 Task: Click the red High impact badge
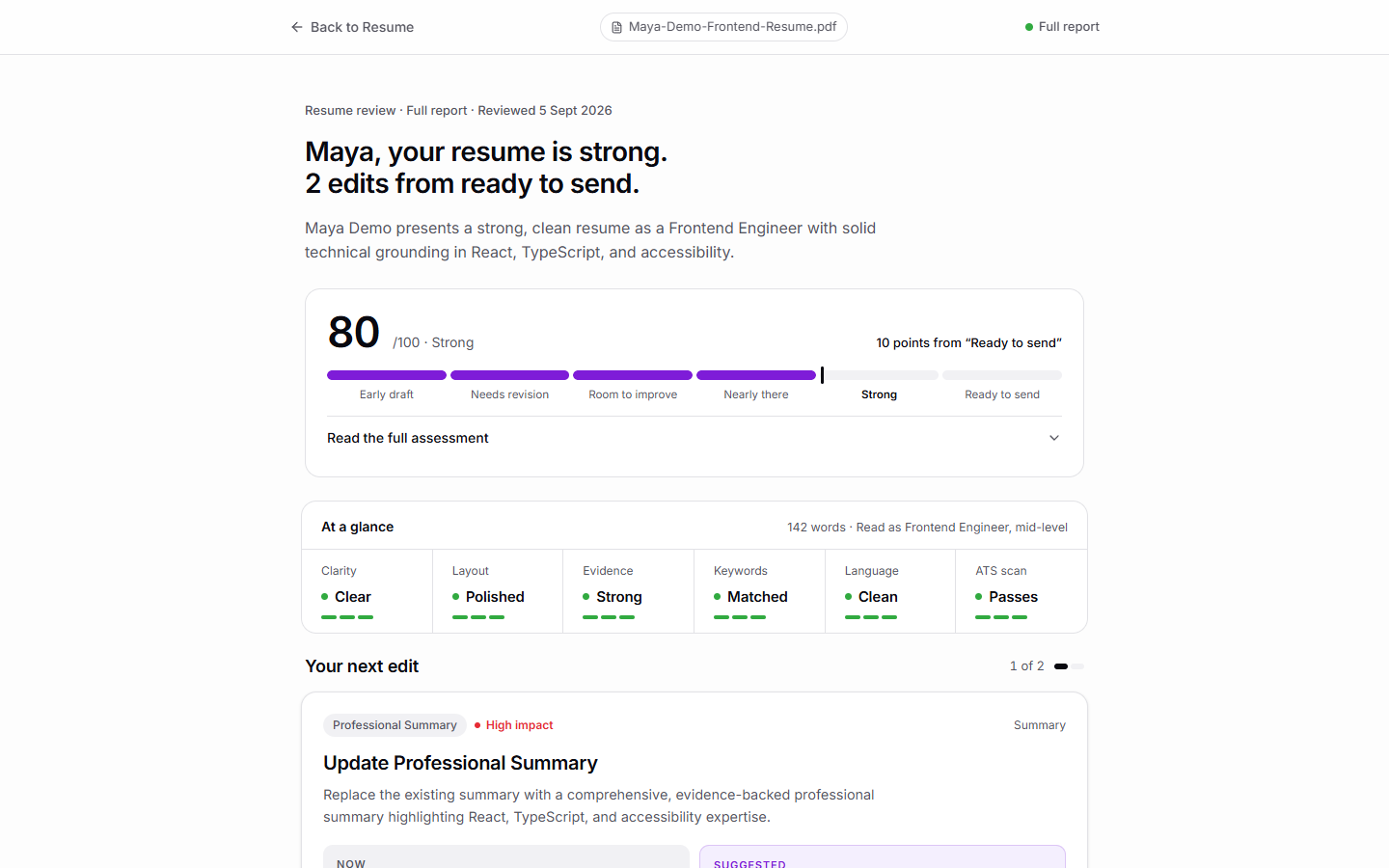point(514,725)
